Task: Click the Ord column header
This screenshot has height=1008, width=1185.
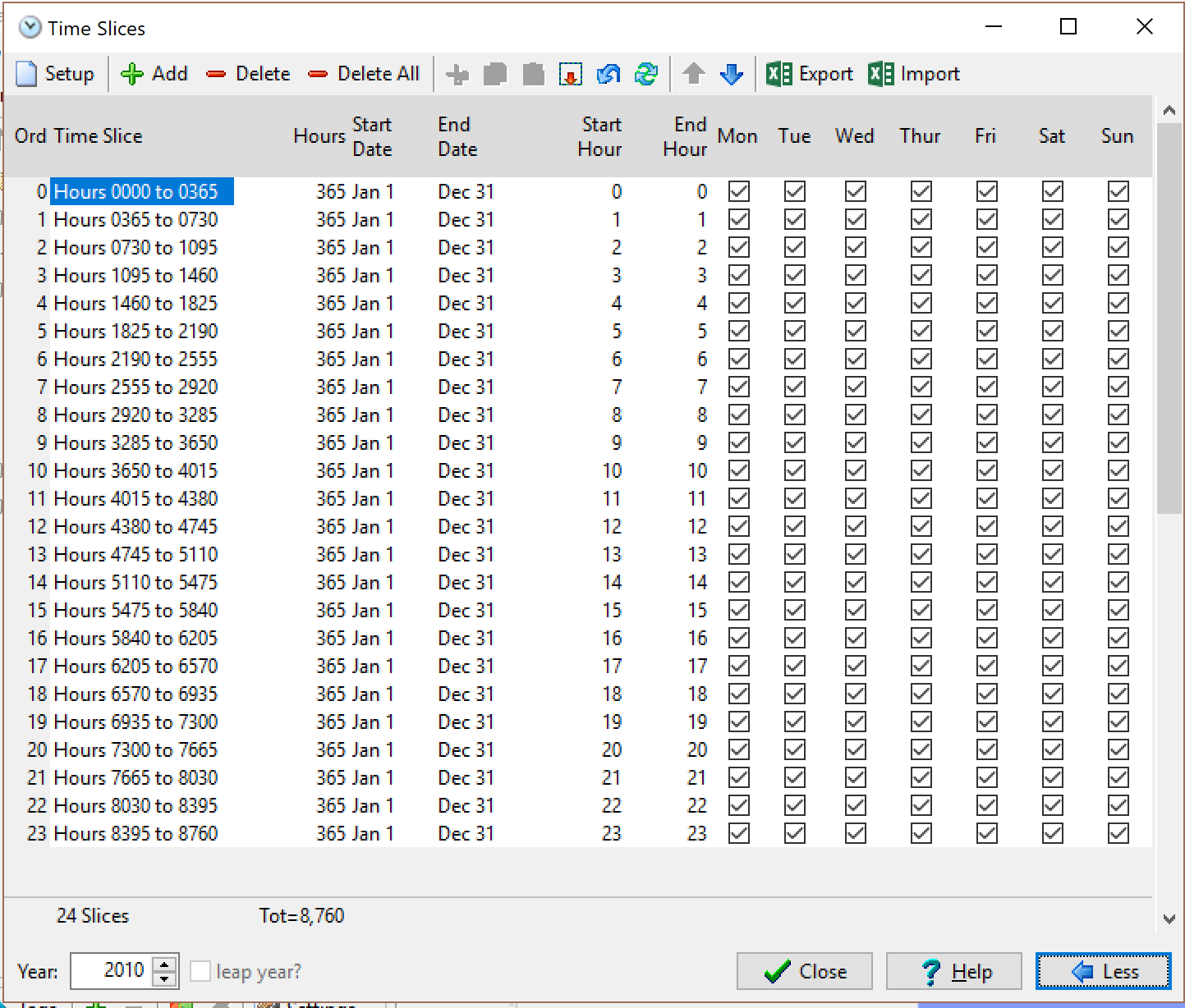Action: click(x=30, y=136)
